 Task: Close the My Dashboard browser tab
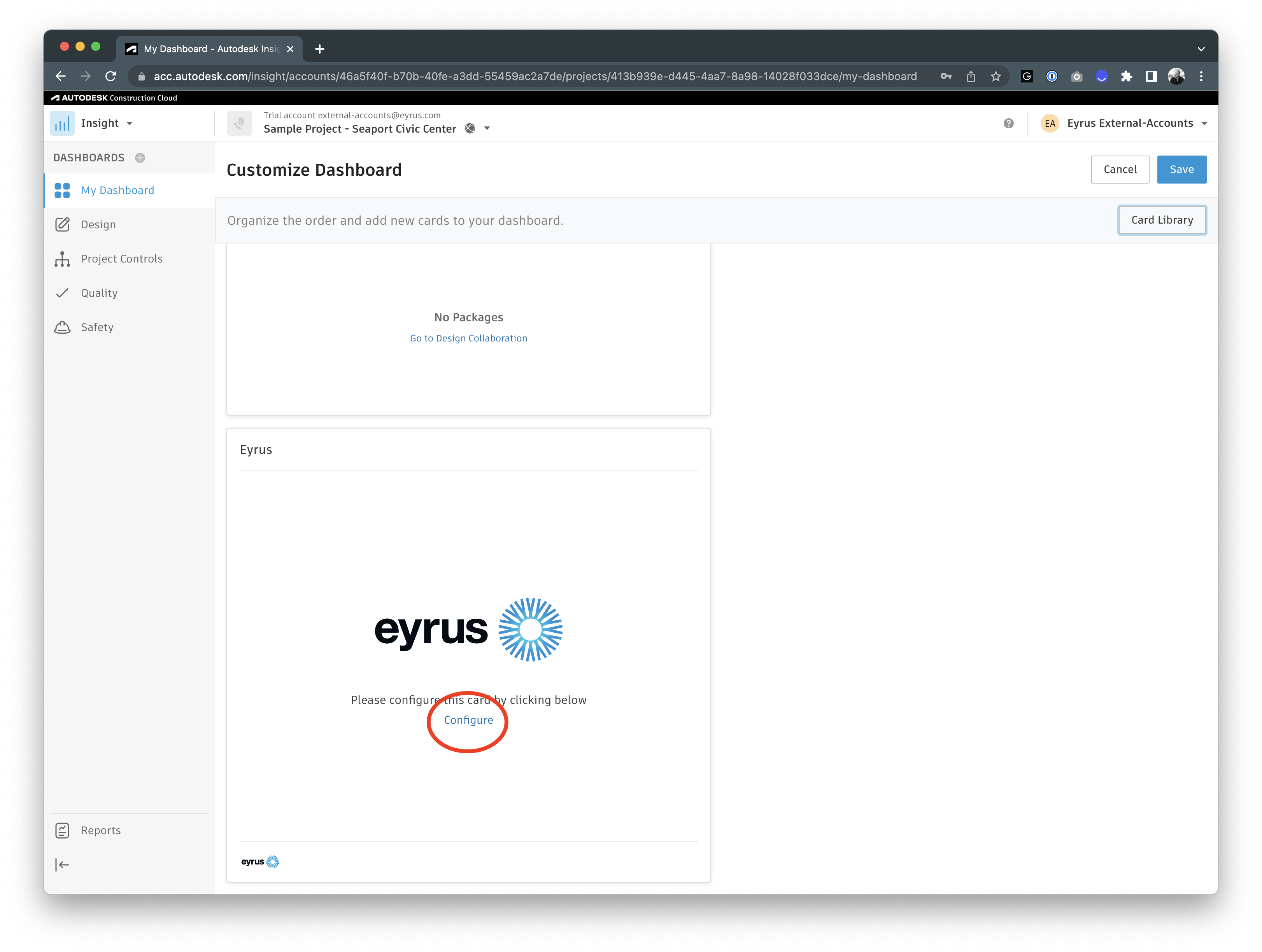pyautogui.click(x=290, y=49)
